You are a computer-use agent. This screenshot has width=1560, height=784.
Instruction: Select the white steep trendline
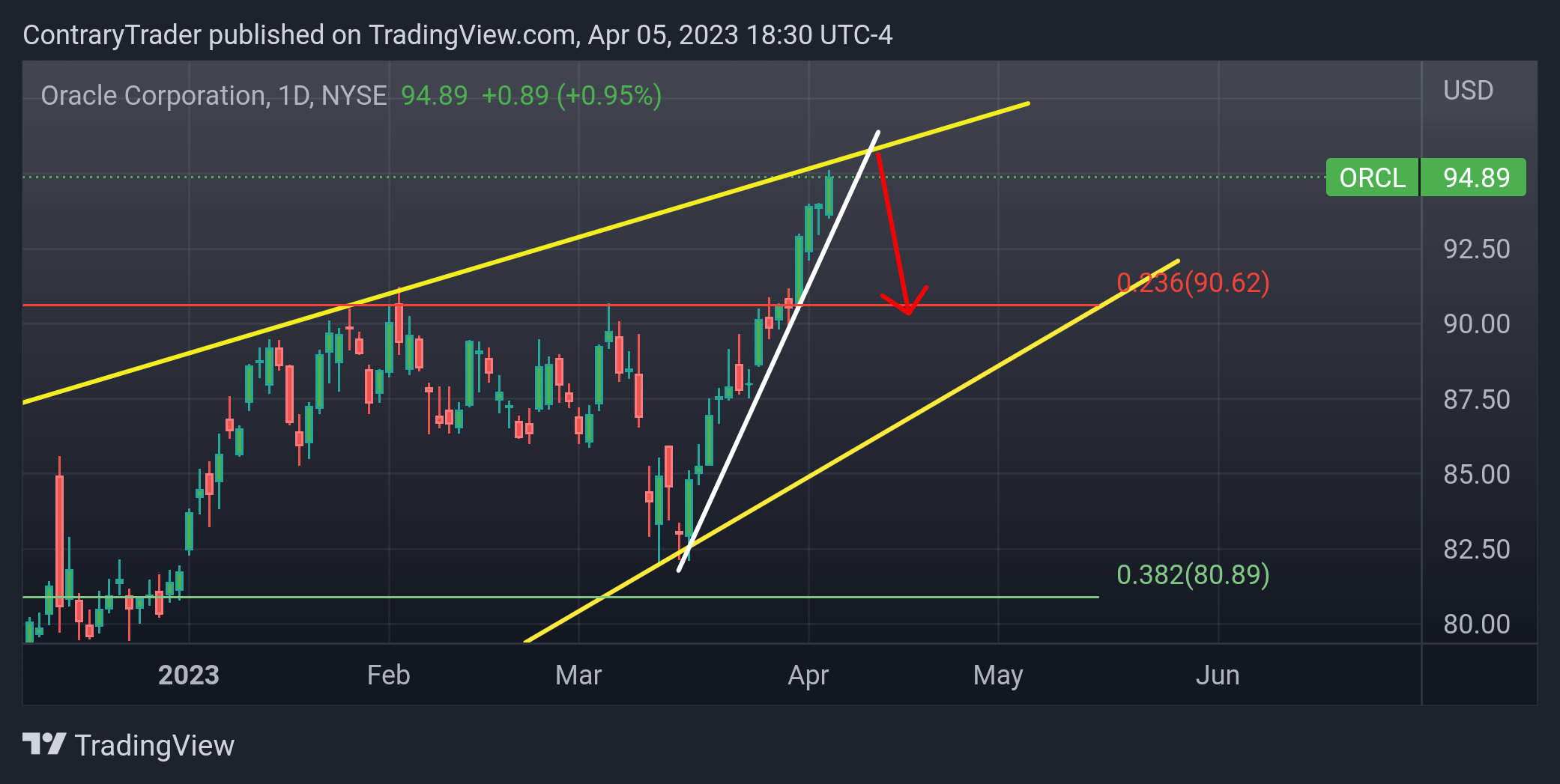pos(778,352)
